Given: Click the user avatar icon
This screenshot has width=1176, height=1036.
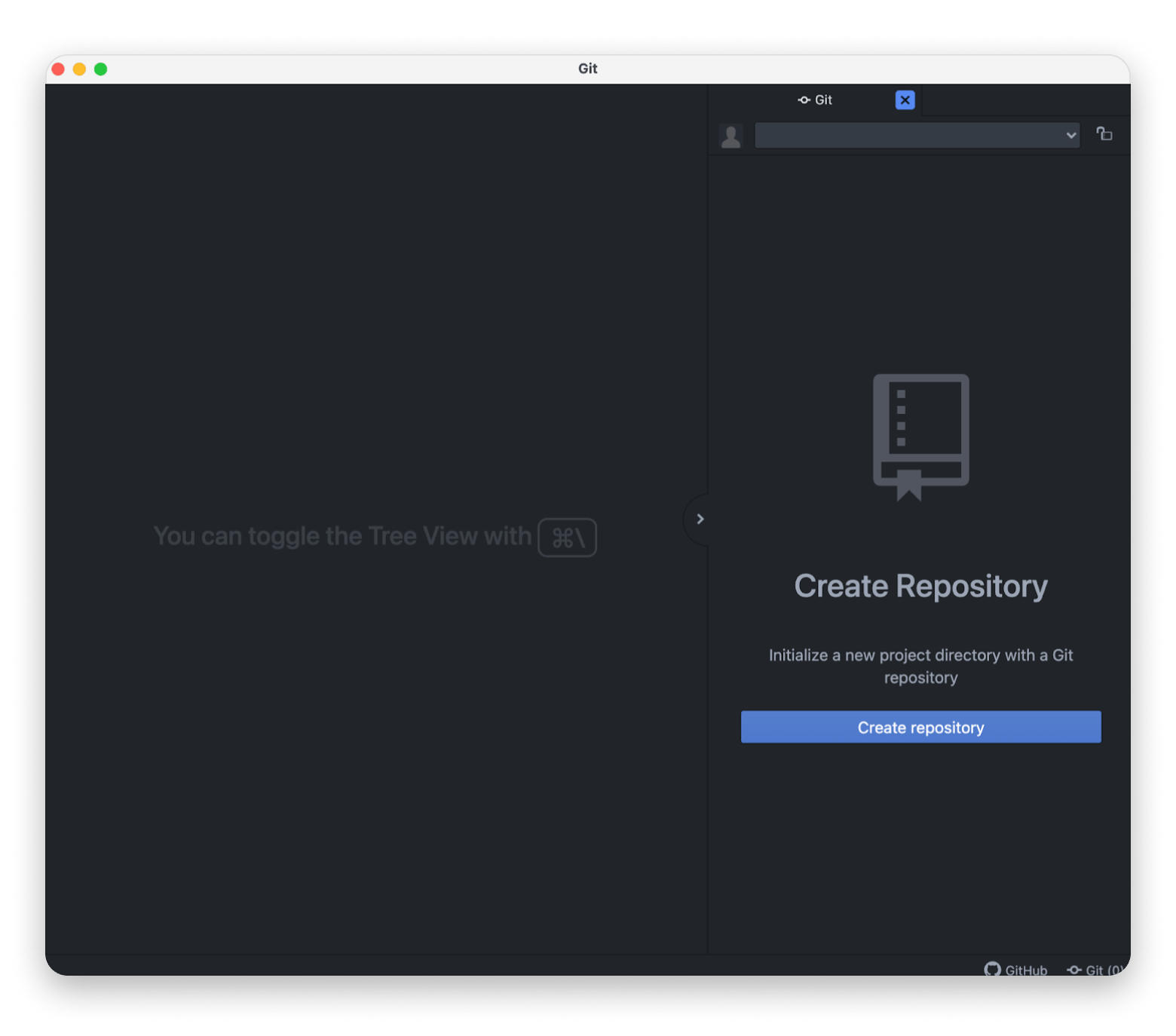Looking at the screenshot, I should (730, 136).
